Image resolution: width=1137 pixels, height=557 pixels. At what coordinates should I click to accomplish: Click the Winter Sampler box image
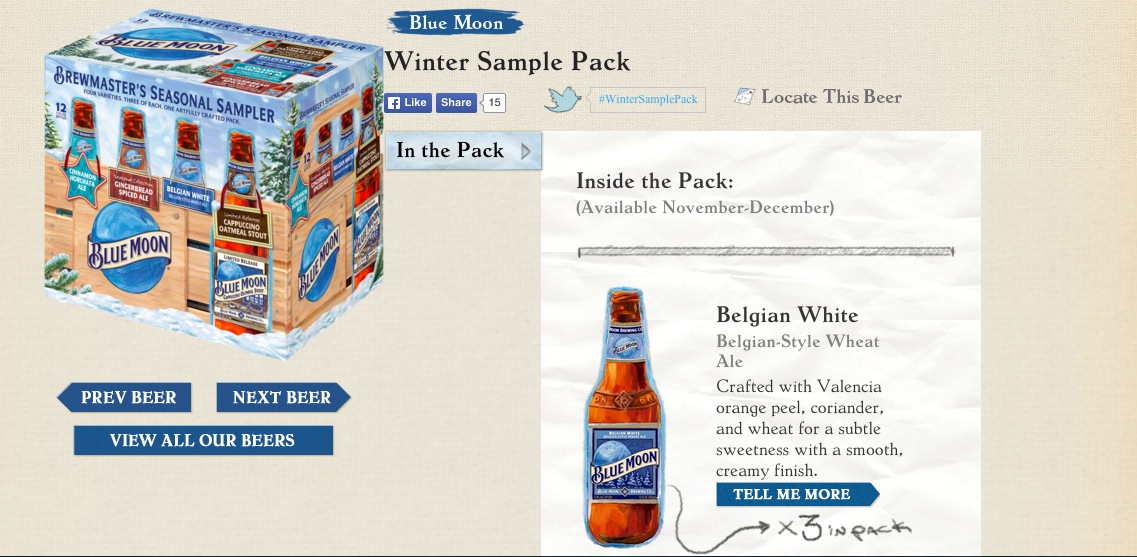tap(214, 183)
